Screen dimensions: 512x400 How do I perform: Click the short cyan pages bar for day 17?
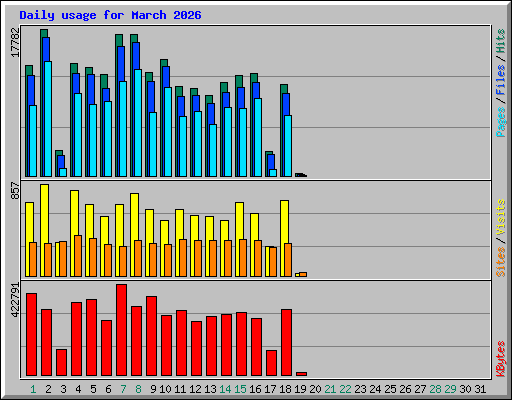point(273,173)
